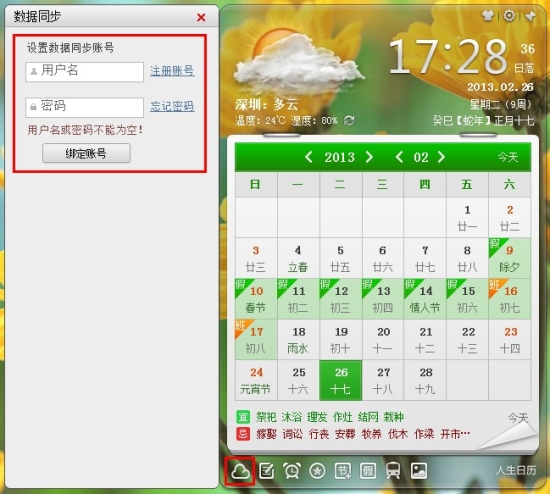Open the 忘记密码 link
The height and width of the screenshot is (494, 550).
pos(172,106)
